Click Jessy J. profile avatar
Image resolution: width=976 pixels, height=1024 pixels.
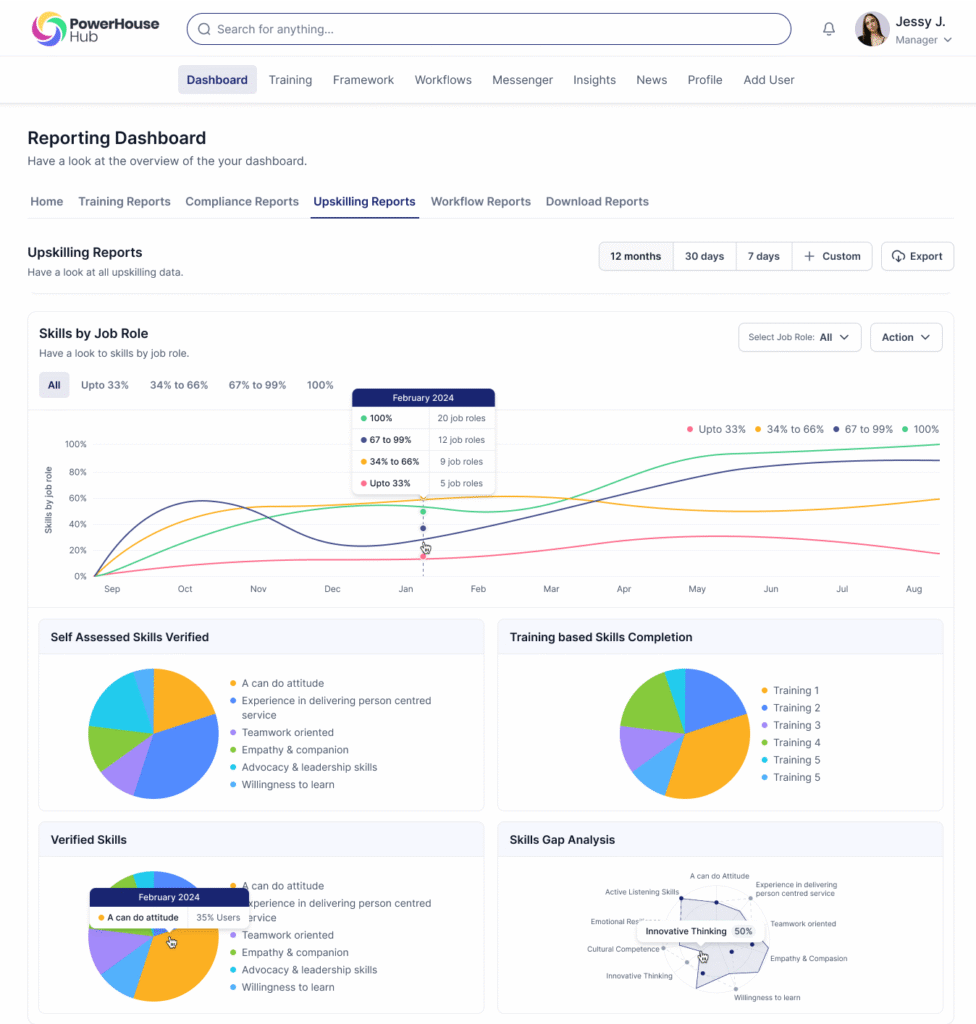(x=872, y=29)
